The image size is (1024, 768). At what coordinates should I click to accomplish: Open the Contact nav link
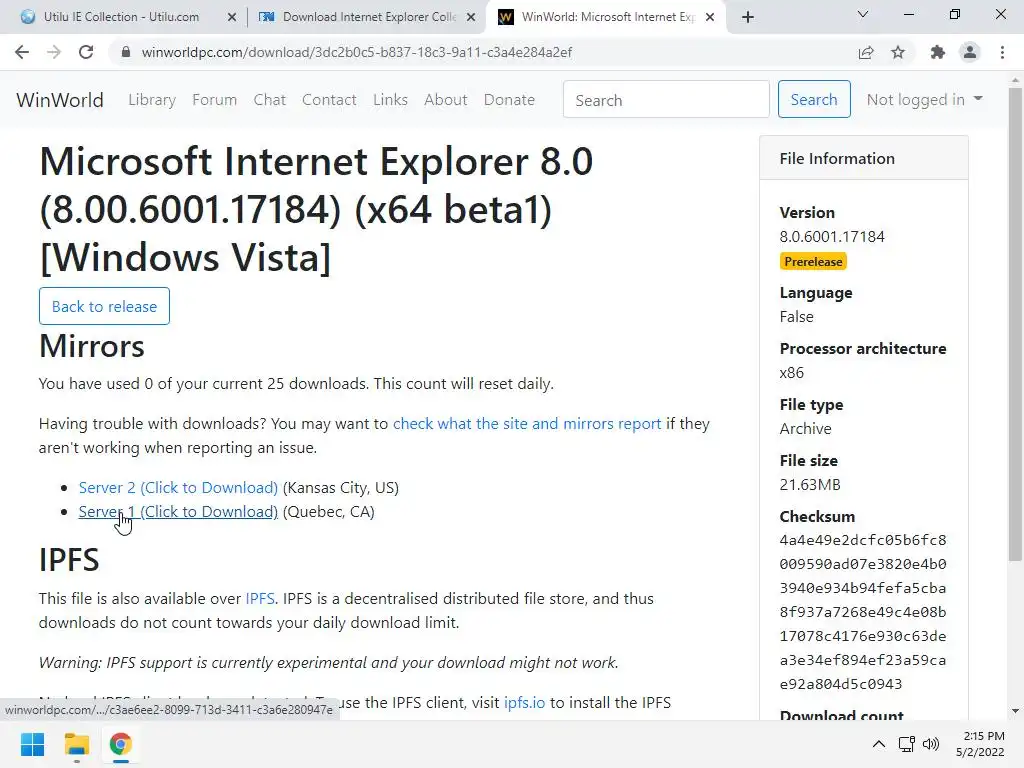tap(329, 100)
